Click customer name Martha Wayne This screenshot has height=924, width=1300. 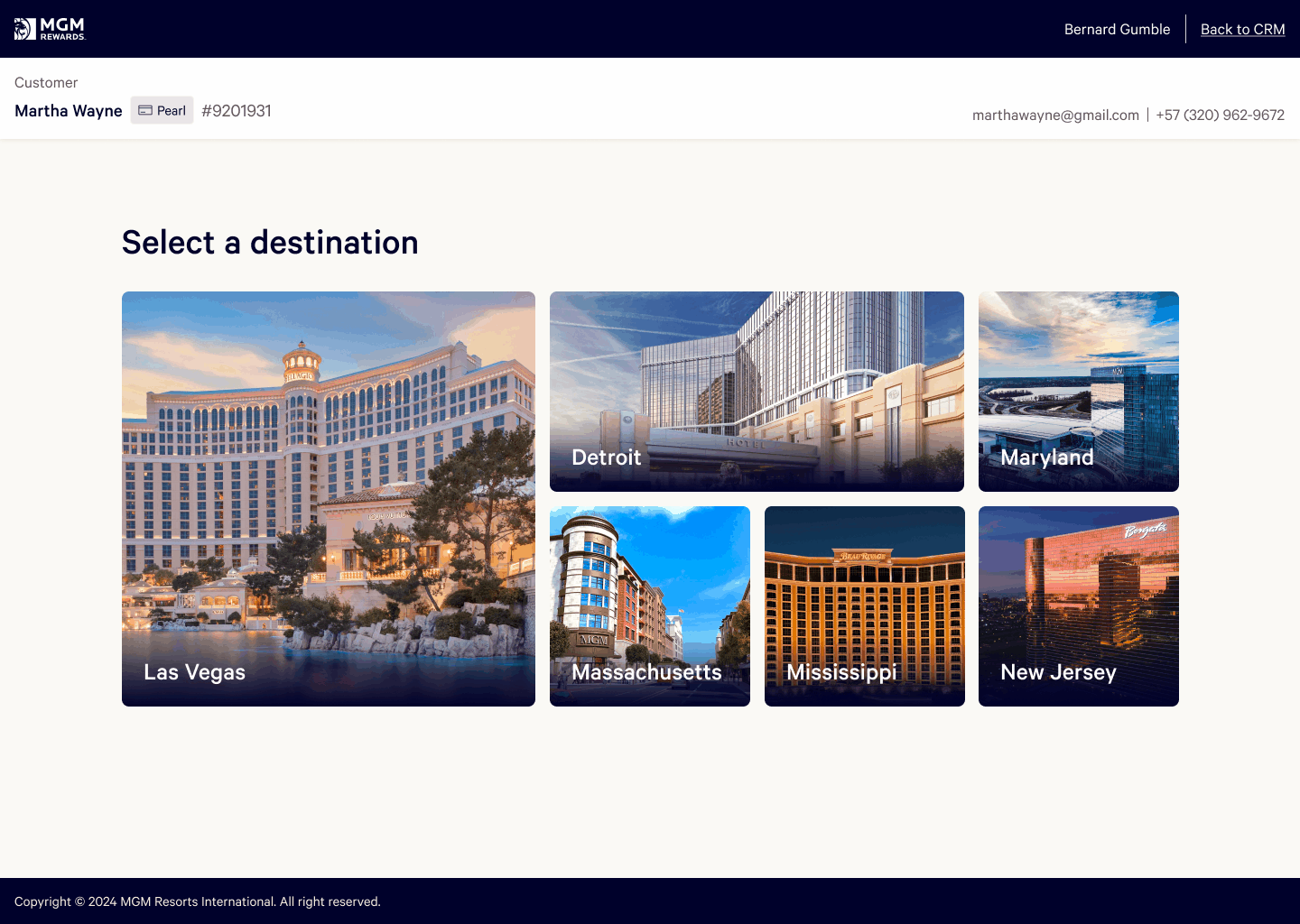[x=69, y=111]
